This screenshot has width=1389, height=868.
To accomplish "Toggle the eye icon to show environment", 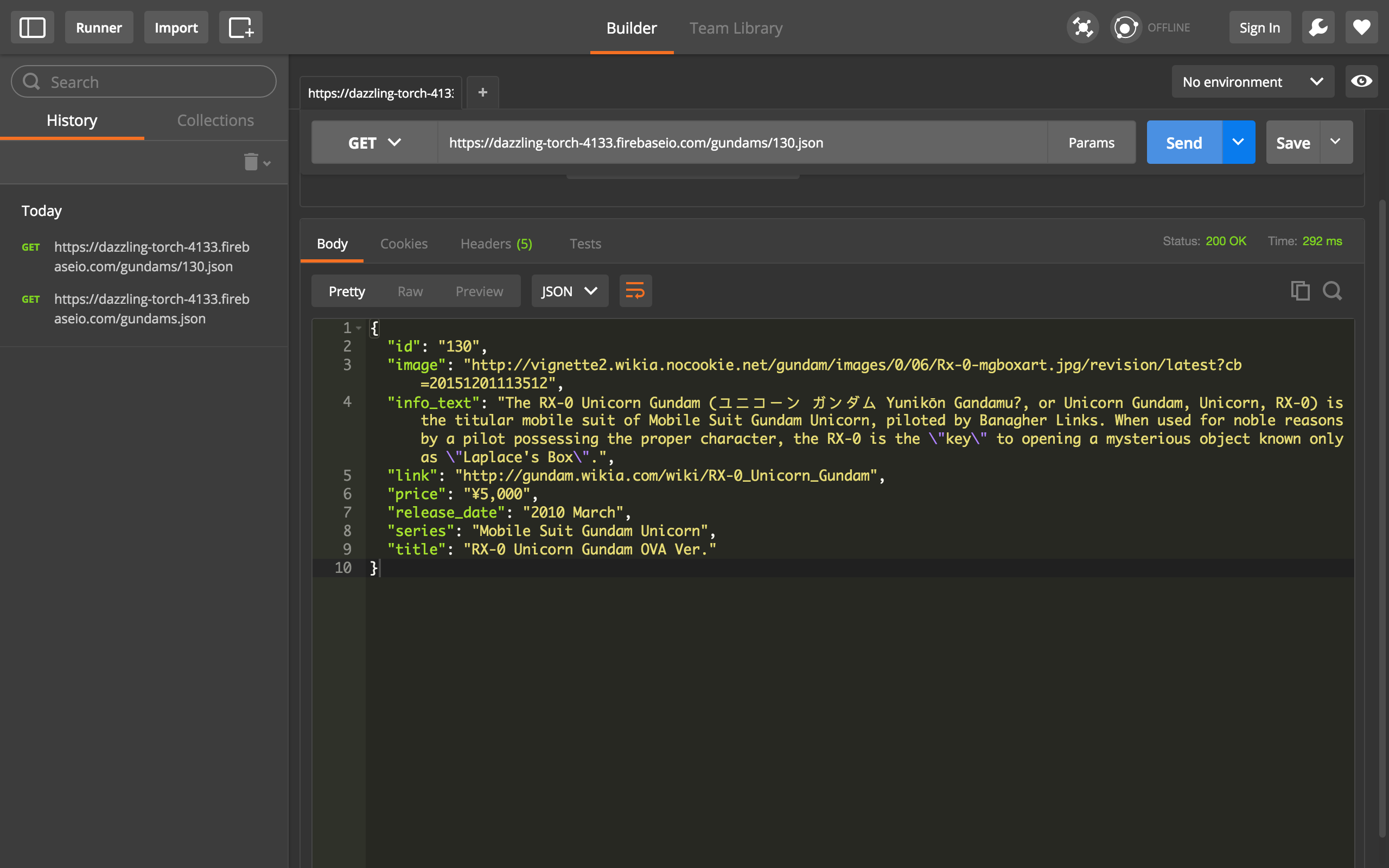I will 1362,82.
